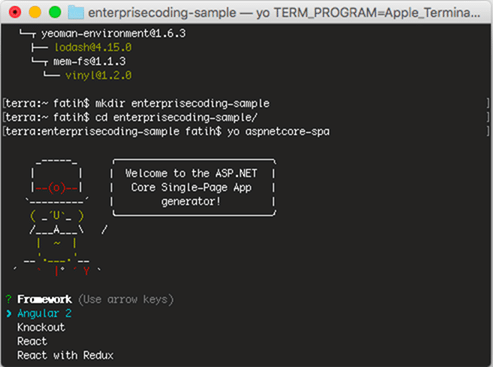Screen dimensions: 493x367
Task: Click the Framework prompt label
Action: (x=44, y=299)
